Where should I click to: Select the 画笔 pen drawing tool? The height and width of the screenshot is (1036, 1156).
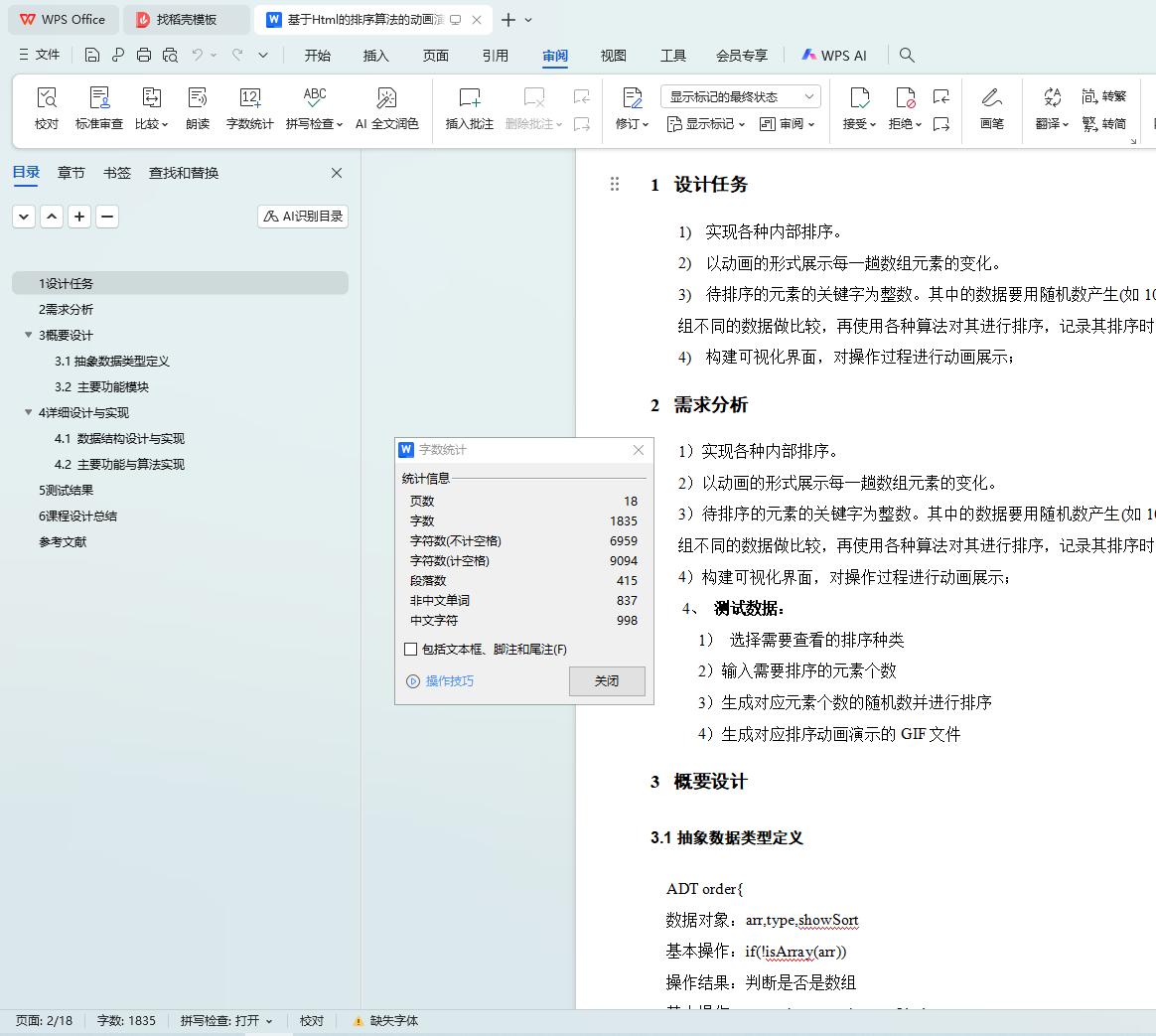[x=991, y=107]
